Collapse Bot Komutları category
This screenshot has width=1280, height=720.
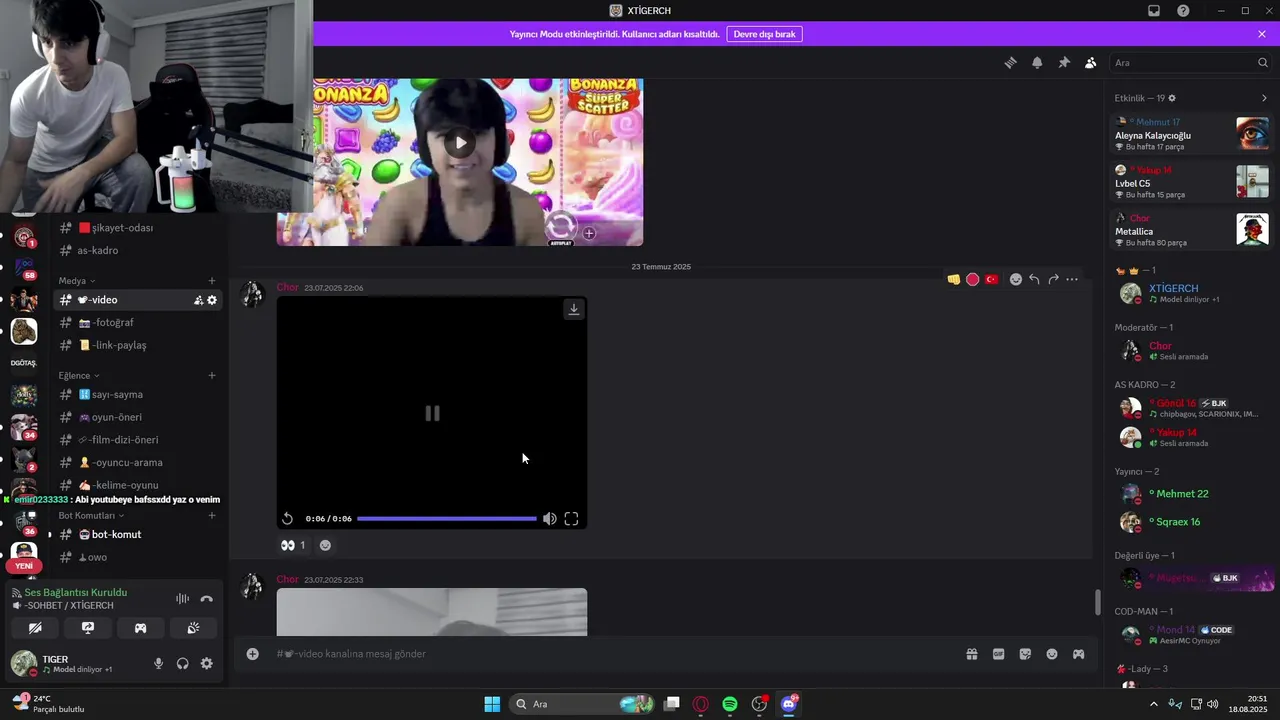91,516
